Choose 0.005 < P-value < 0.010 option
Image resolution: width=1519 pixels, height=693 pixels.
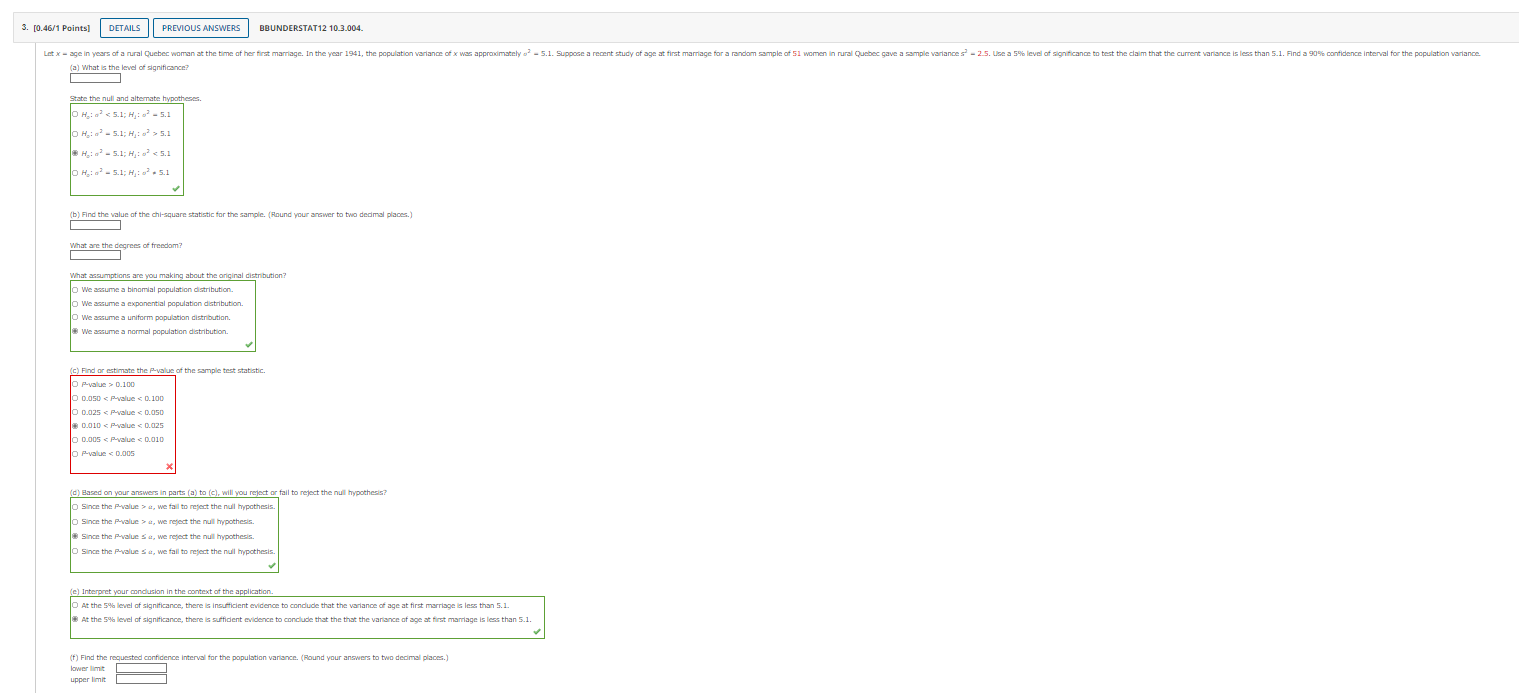point(74,439)
